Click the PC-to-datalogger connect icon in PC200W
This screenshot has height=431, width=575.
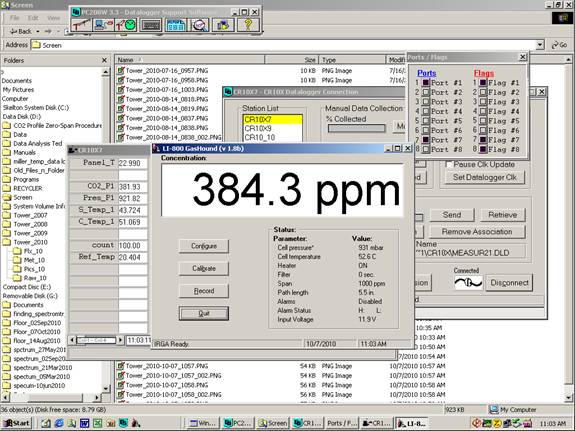tap(103, 25)
